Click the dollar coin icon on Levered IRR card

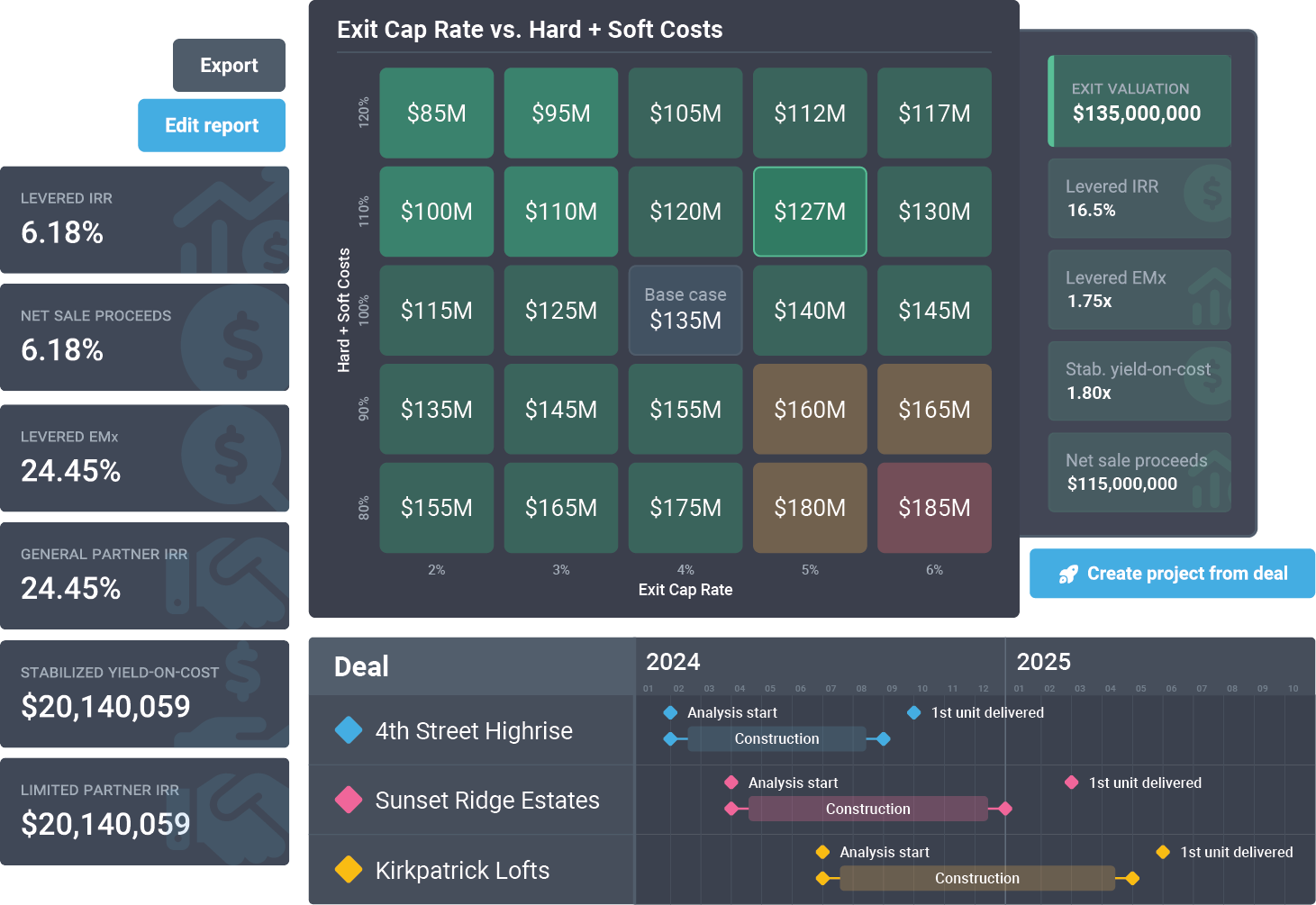coord(1207,192)
